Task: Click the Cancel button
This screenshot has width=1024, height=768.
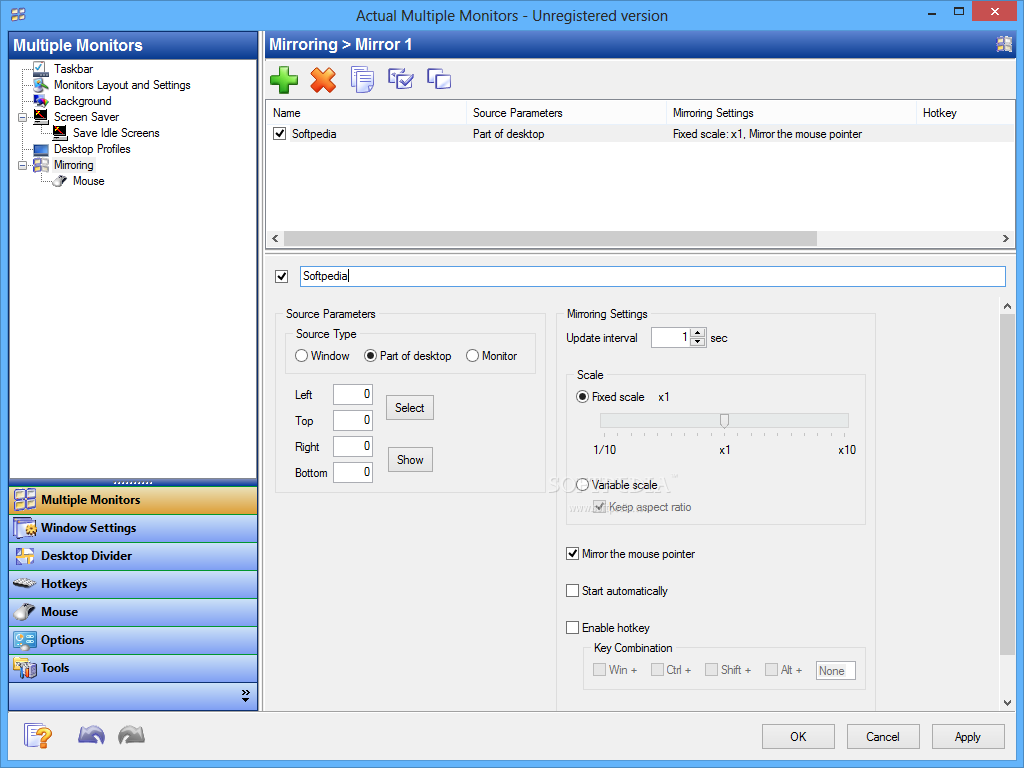Action: (x=883, y=737)
